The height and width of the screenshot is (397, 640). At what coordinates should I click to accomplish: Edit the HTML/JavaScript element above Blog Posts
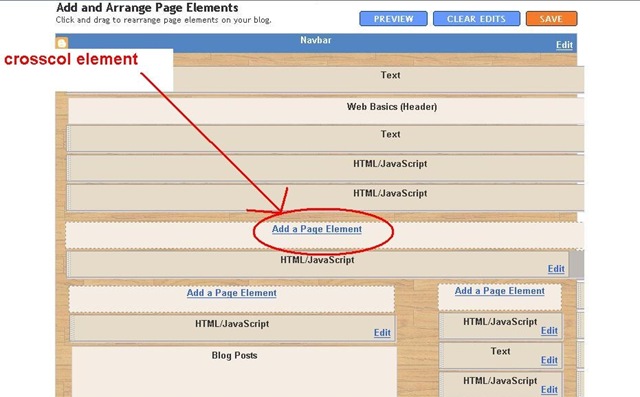[x=382, y=333]
